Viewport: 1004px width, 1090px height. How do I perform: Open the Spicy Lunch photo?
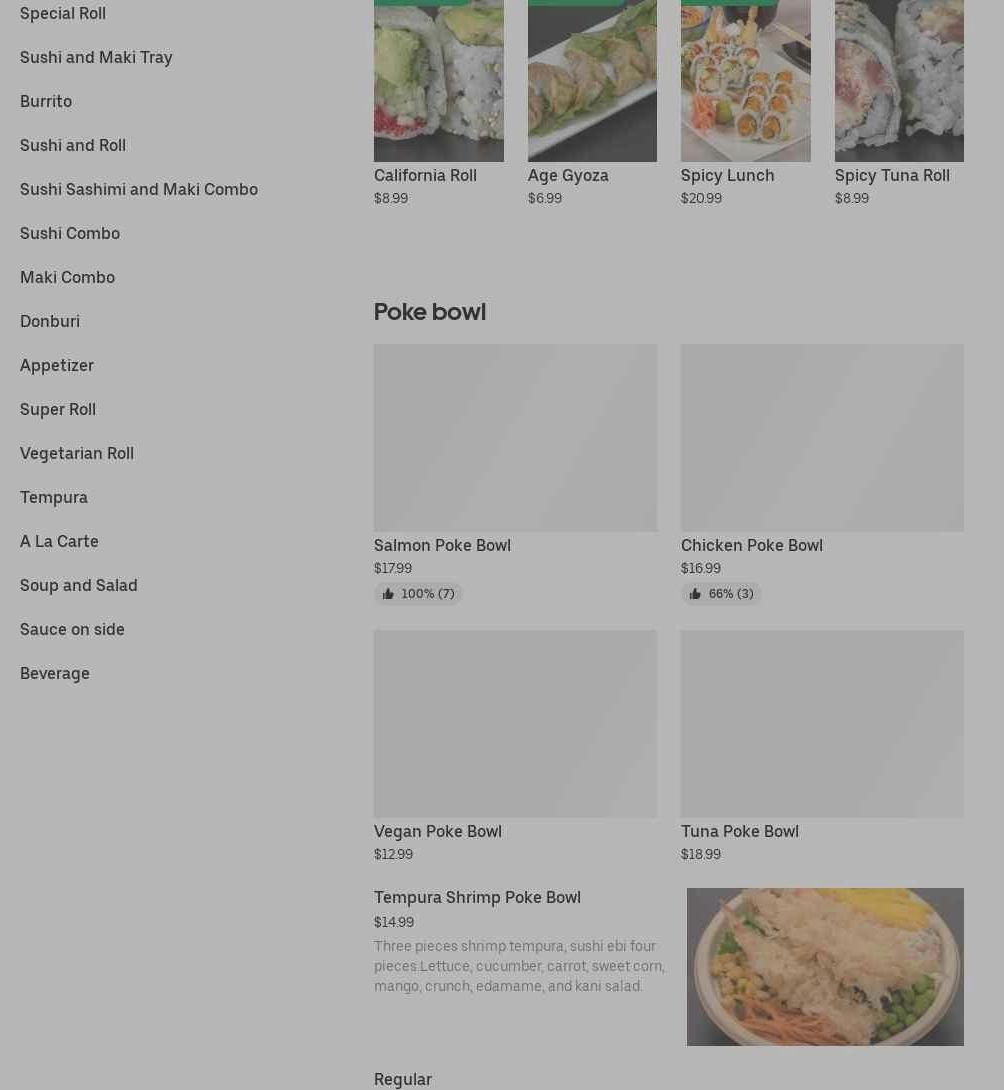click(x=745, y=81)
